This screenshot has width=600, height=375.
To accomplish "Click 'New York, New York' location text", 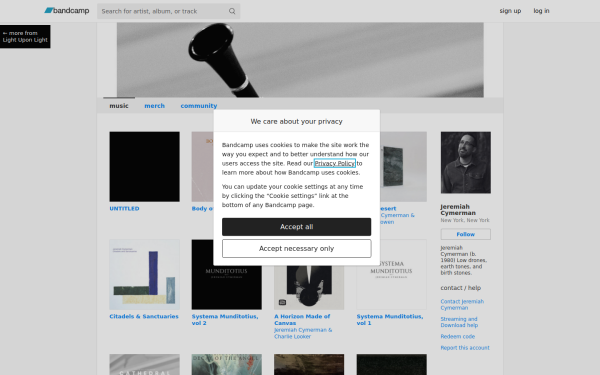I will (465, 220).
